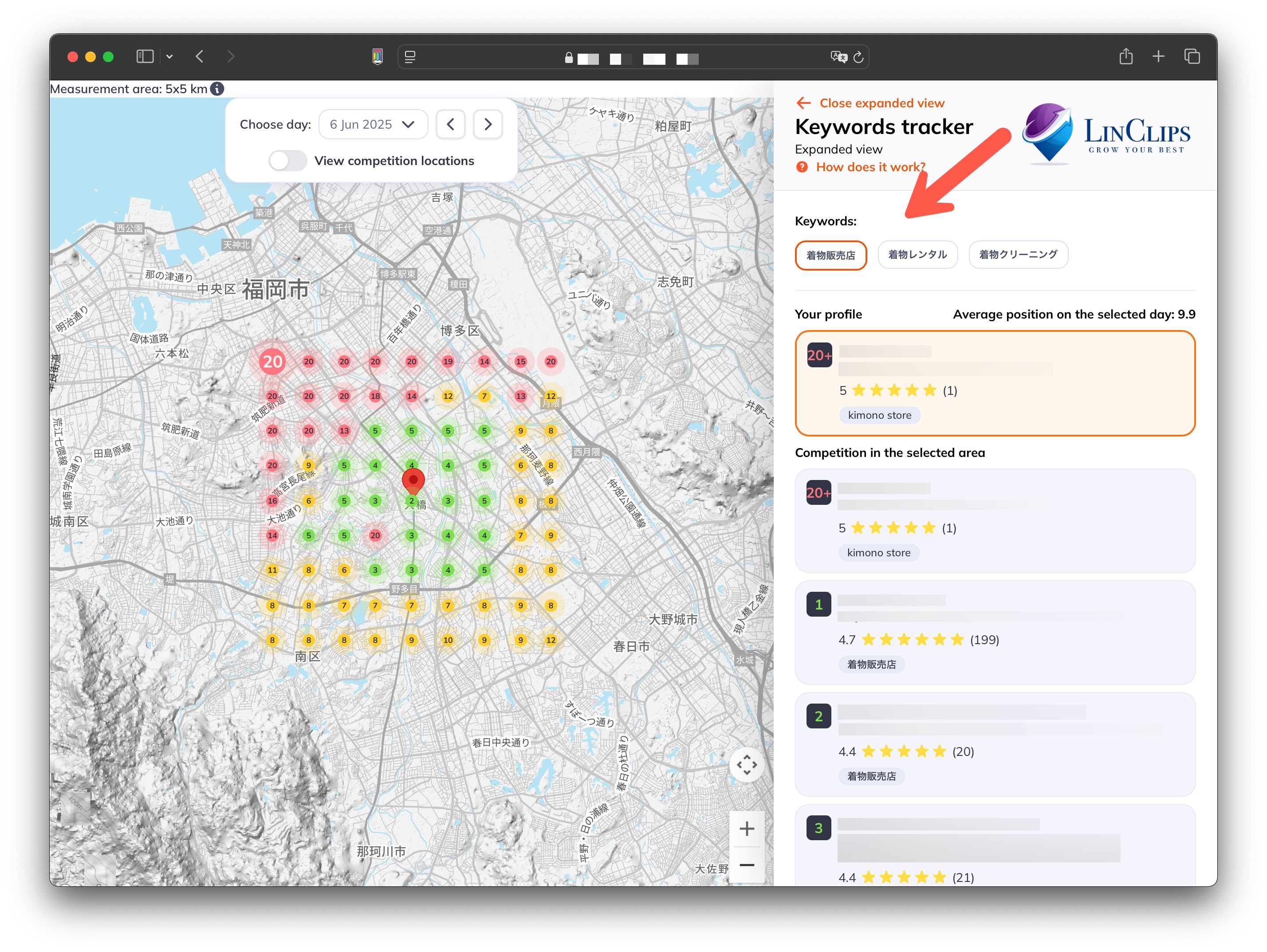
Task: Click the 10 marker in the bottom row
Action: (448, 640)
